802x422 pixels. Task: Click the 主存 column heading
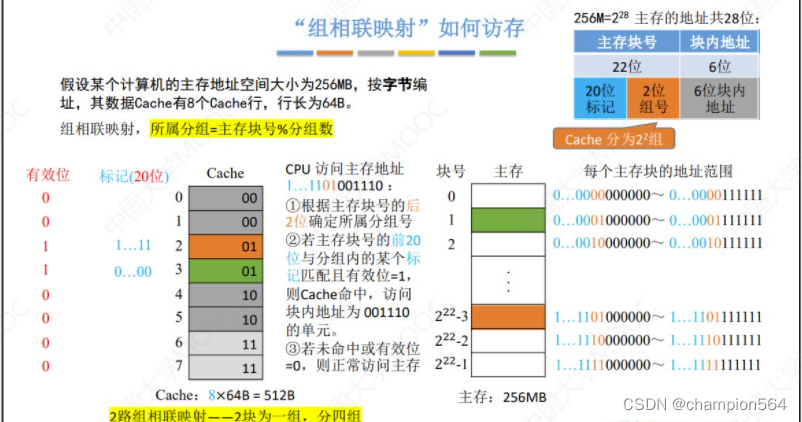[508, 171]
